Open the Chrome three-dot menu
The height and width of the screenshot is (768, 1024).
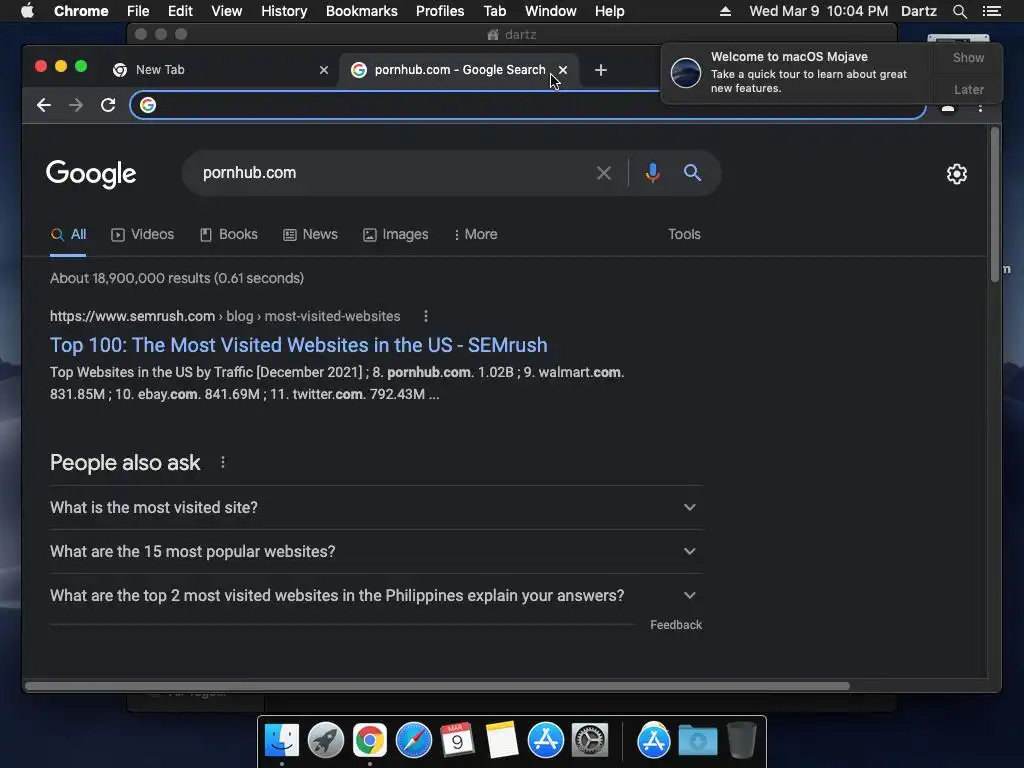(980, 108)
